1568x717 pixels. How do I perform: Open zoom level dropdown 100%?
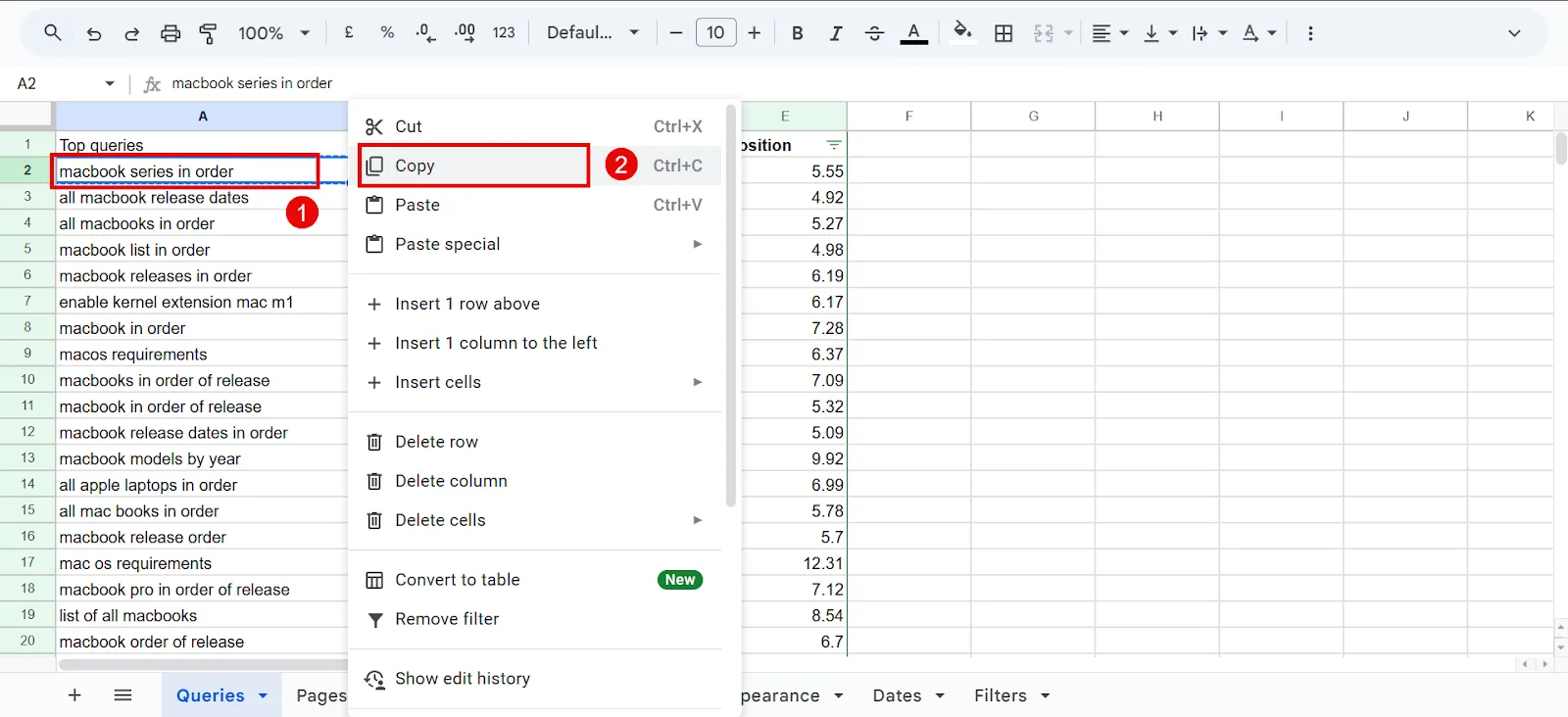[273, 33]
